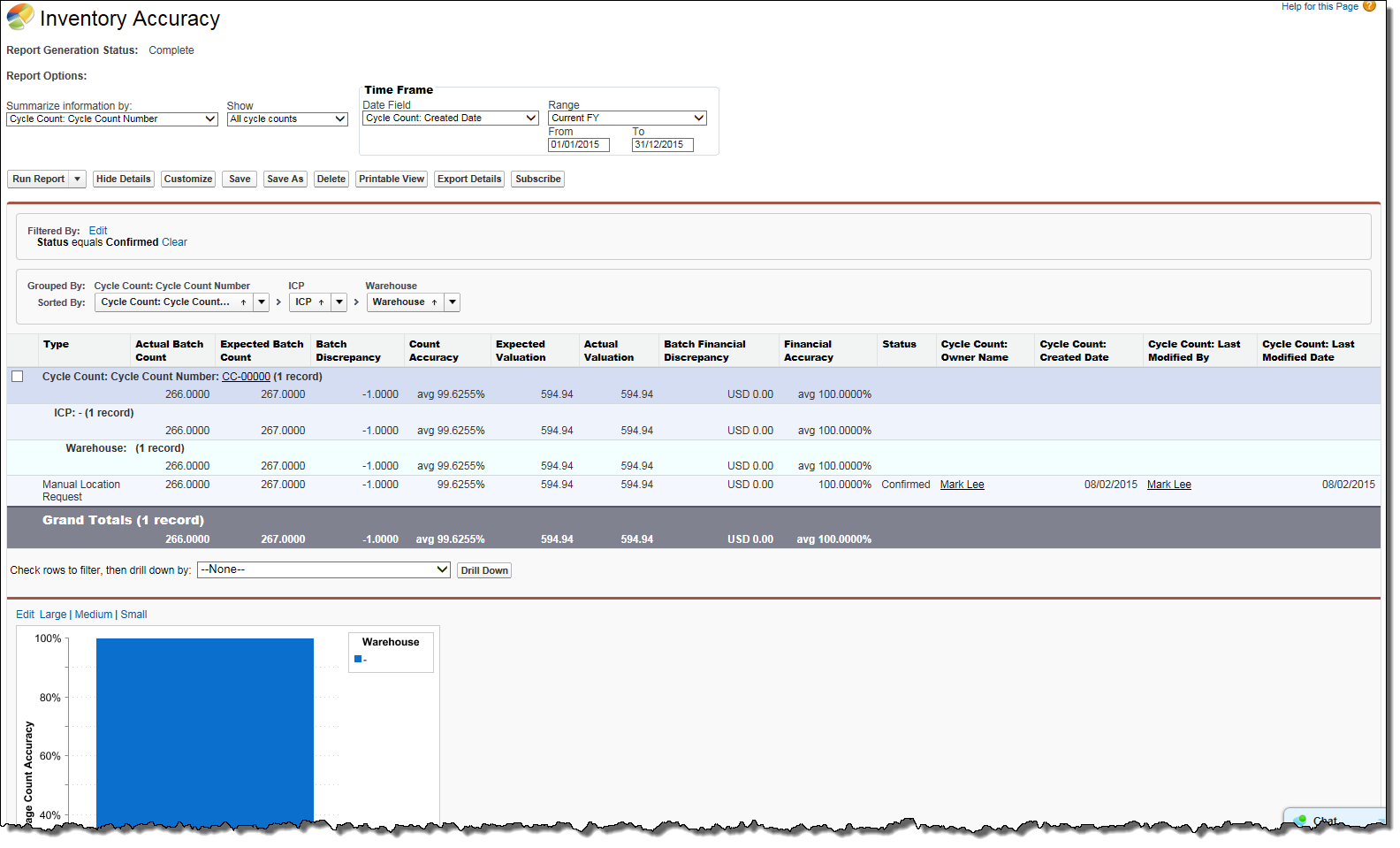
Task: Open the ICP grouping dropdown arrow
Action: pyautogui.click(x=339, y=302)
